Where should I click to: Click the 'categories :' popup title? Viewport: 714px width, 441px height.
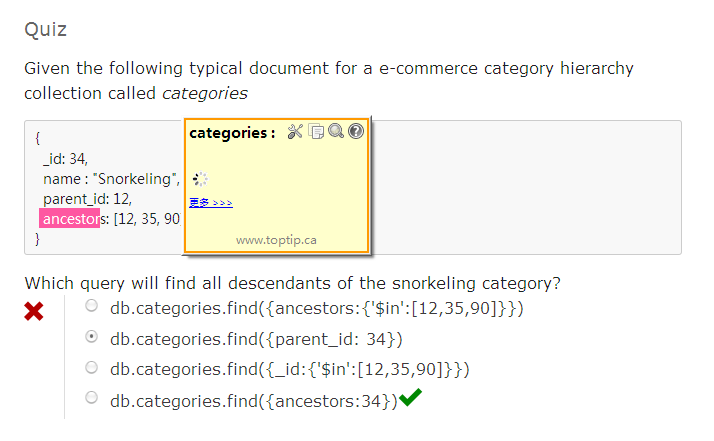[232, 133]
